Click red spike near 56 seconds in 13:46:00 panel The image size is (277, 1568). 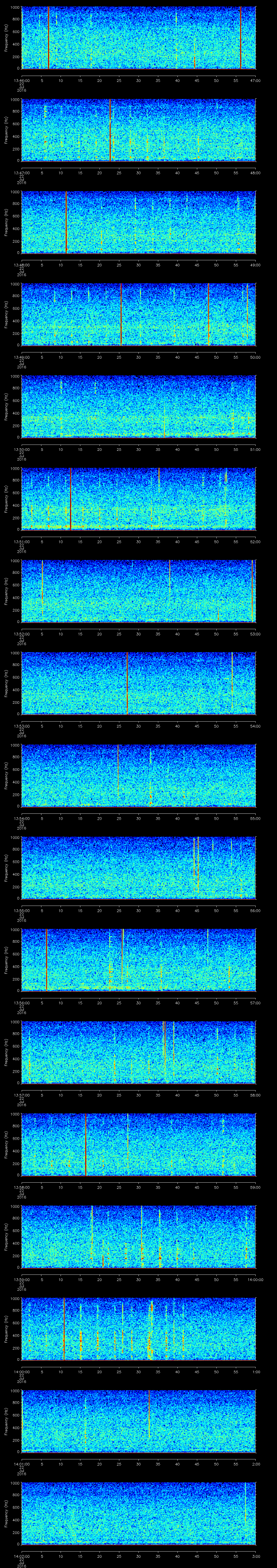tap(240, 38)
